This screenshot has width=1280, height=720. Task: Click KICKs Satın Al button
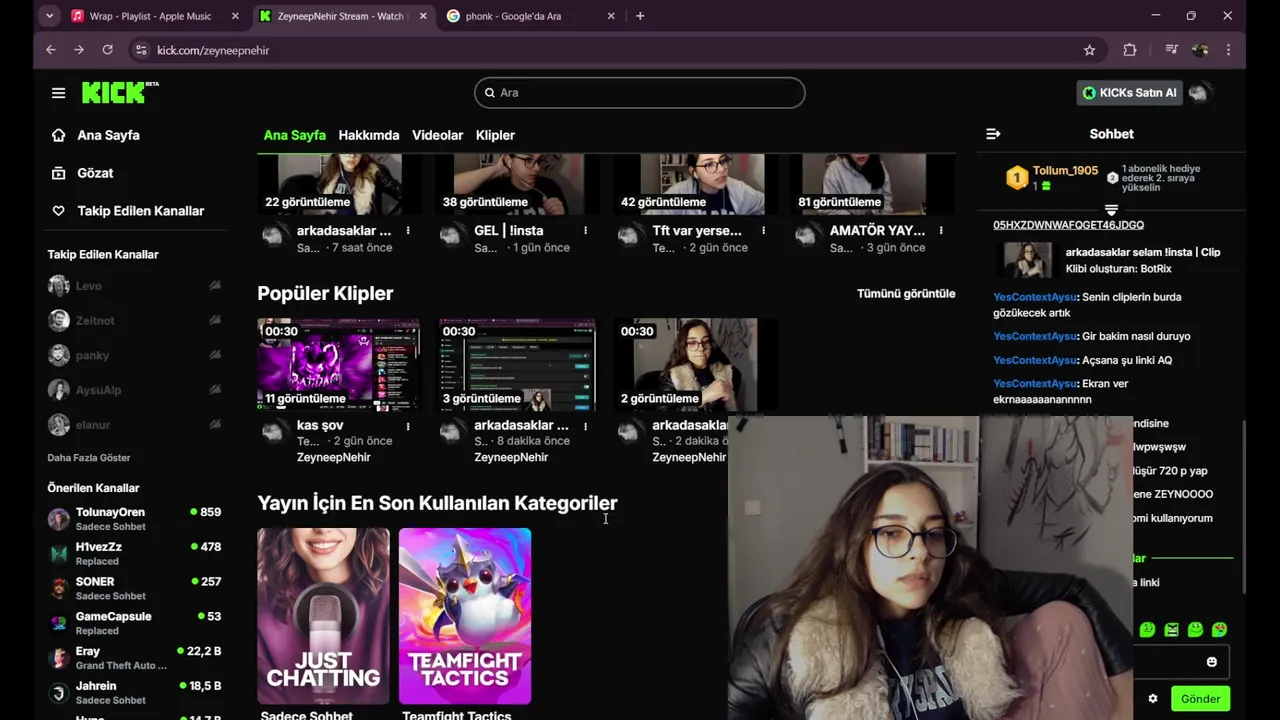(1129, 93)
